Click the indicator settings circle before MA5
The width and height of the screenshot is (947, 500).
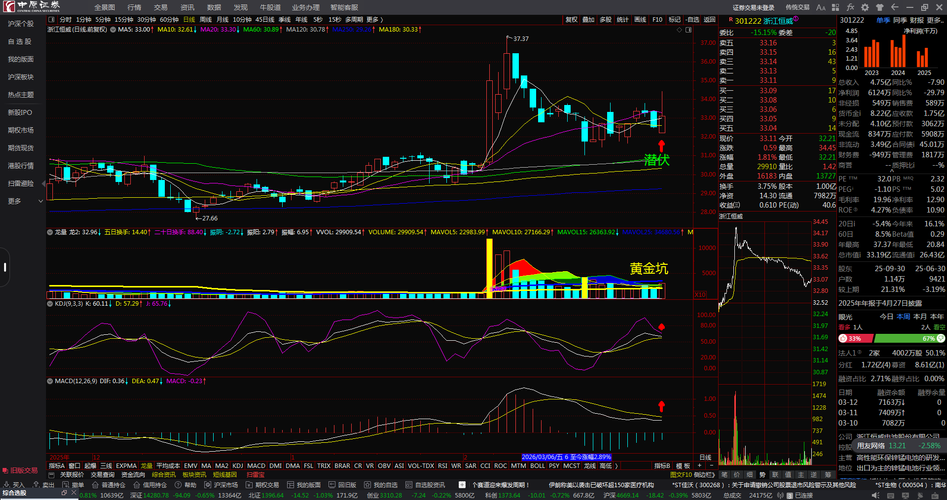[114, 29]
